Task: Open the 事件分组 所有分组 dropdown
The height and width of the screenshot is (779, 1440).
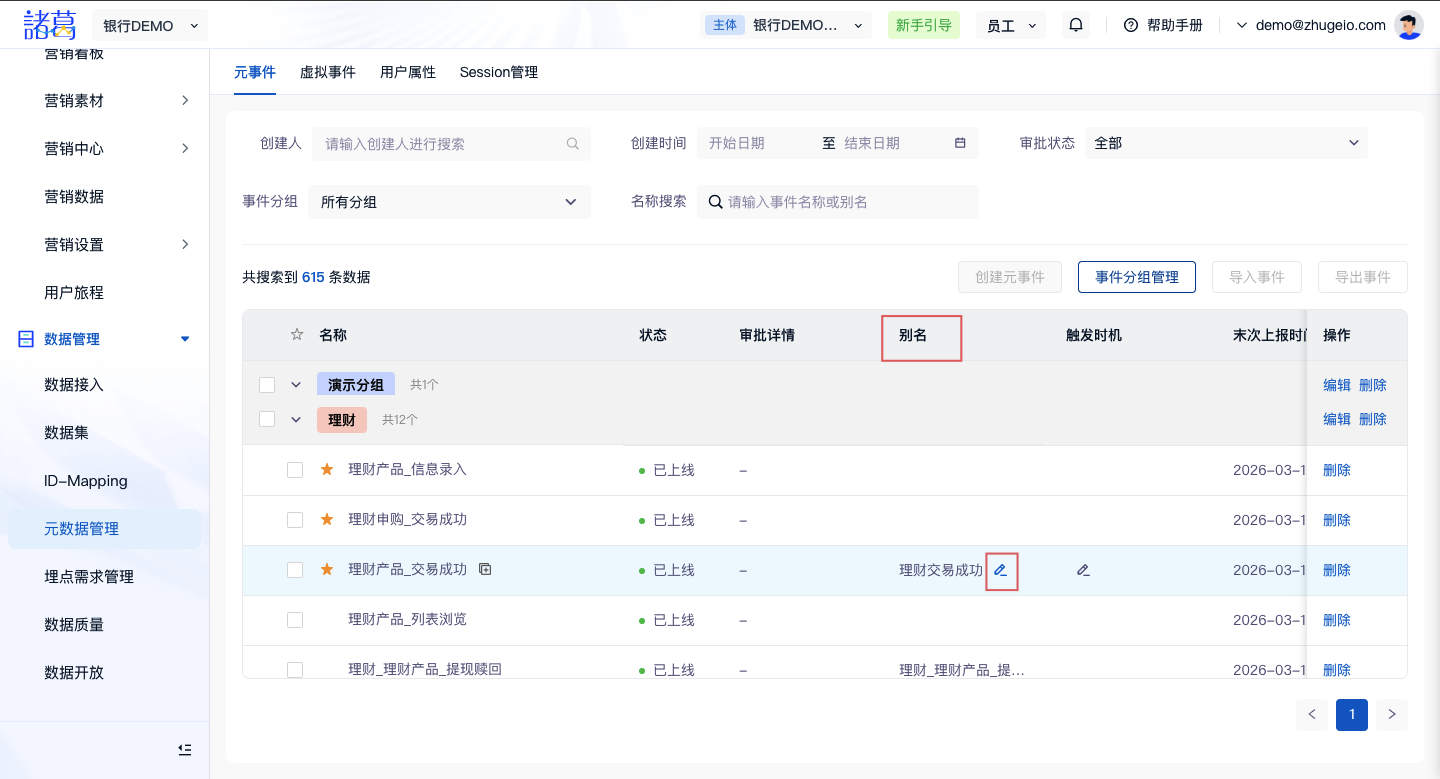Action: pos(449,202)
